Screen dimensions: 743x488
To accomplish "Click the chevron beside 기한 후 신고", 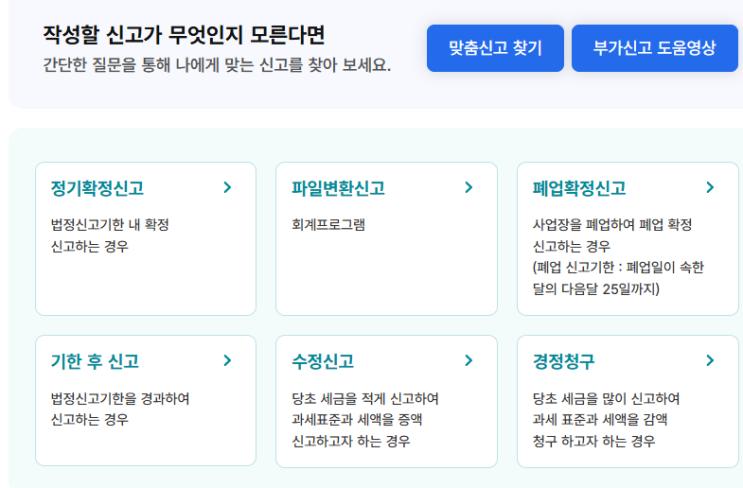I will click(227, 361).
